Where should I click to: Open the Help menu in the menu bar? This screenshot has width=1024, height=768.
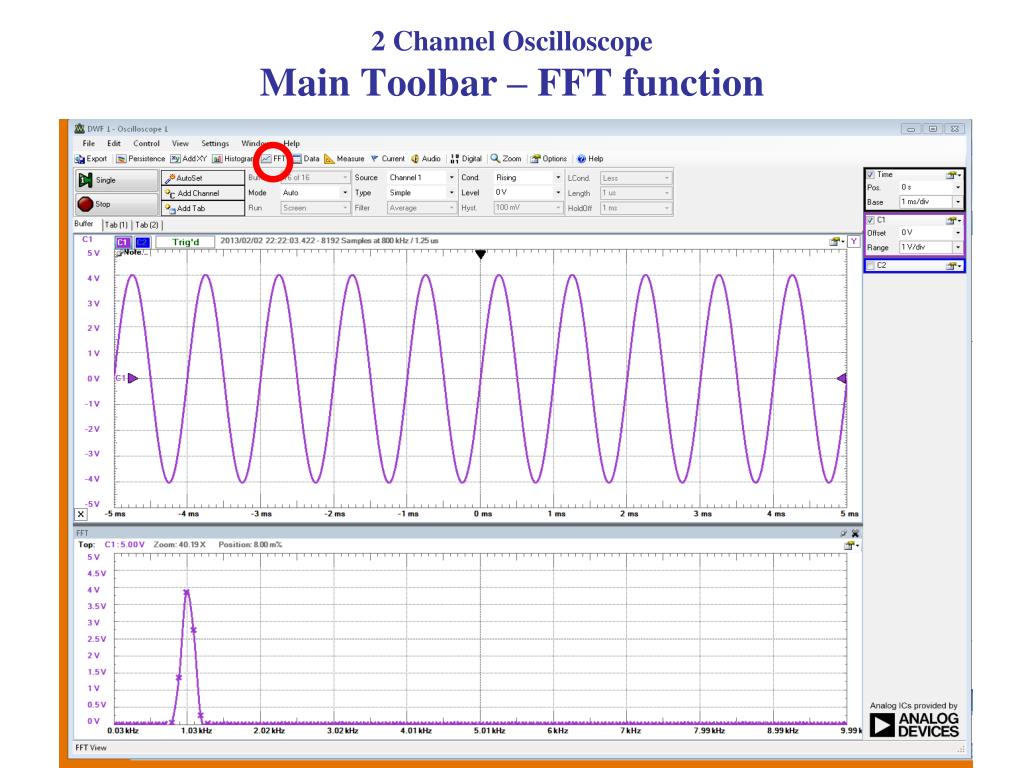pyautogui.click(x=292, y=143)
